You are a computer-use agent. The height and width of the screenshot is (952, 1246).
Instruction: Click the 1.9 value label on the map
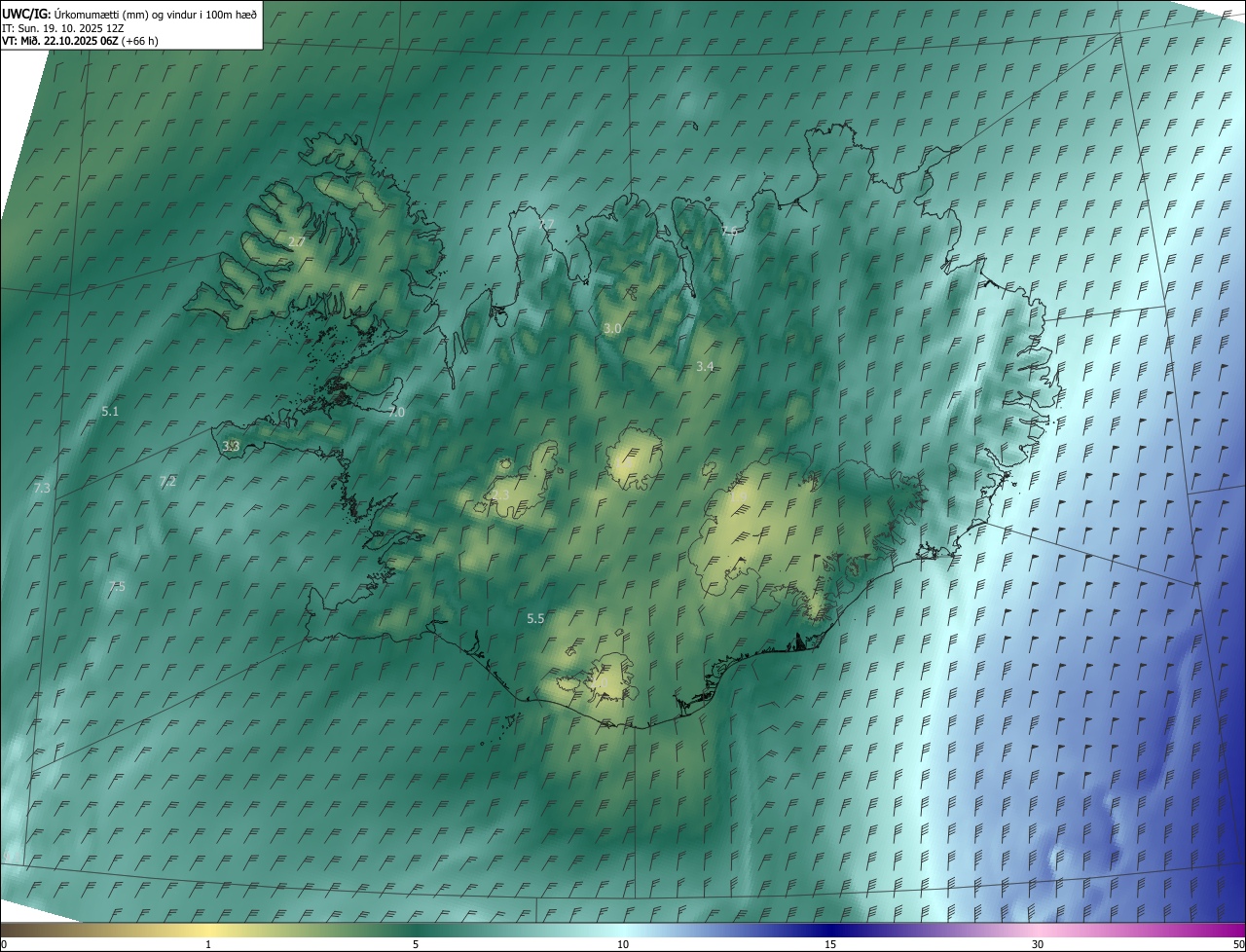coord(738,497)
